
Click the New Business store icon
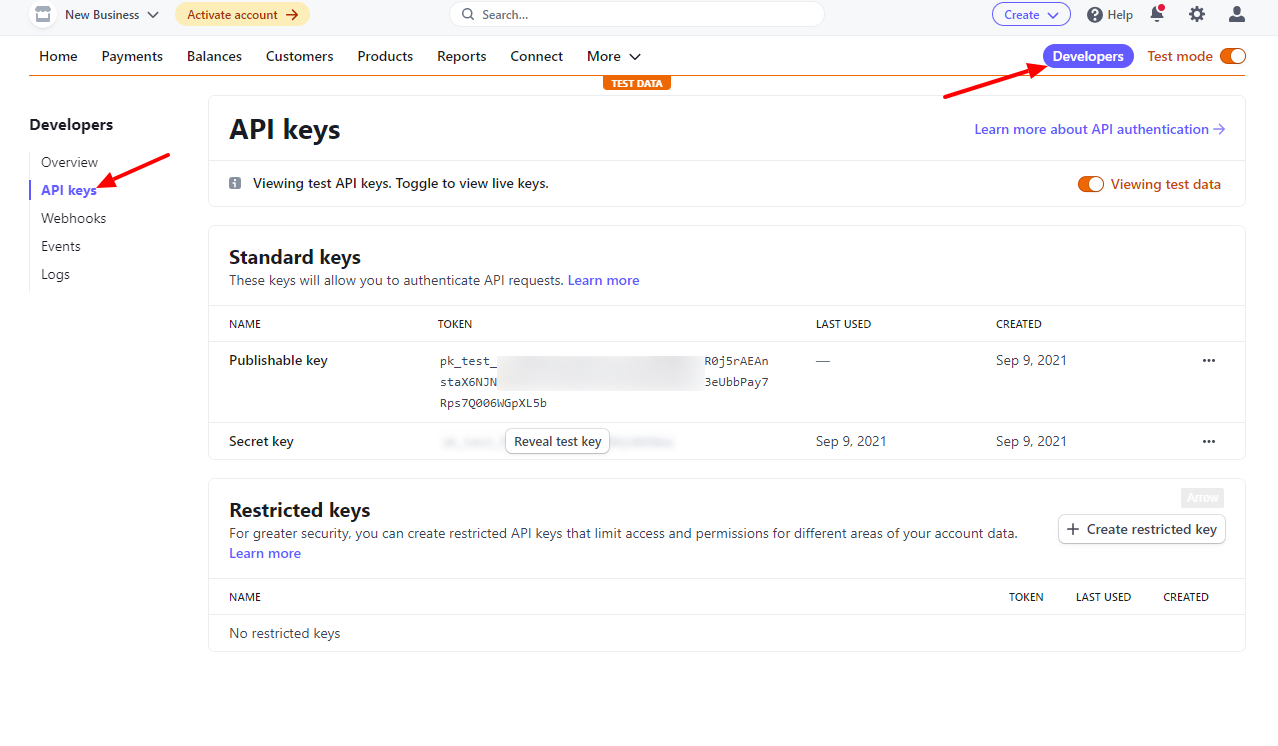(x=42, y=15)
